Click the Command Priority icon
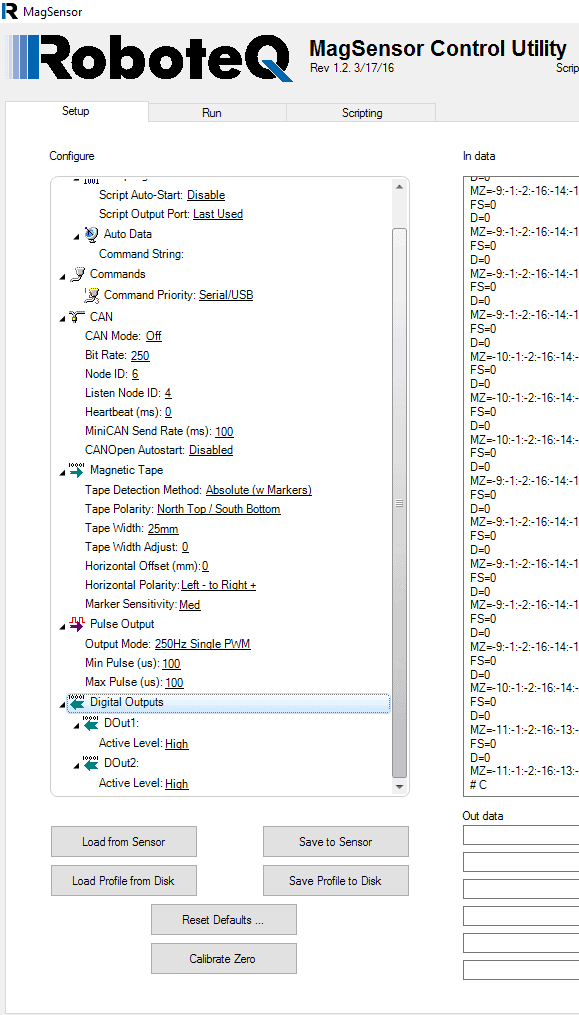The width and height of the screenshot is (579, 1015). click(x=91, y=295)
